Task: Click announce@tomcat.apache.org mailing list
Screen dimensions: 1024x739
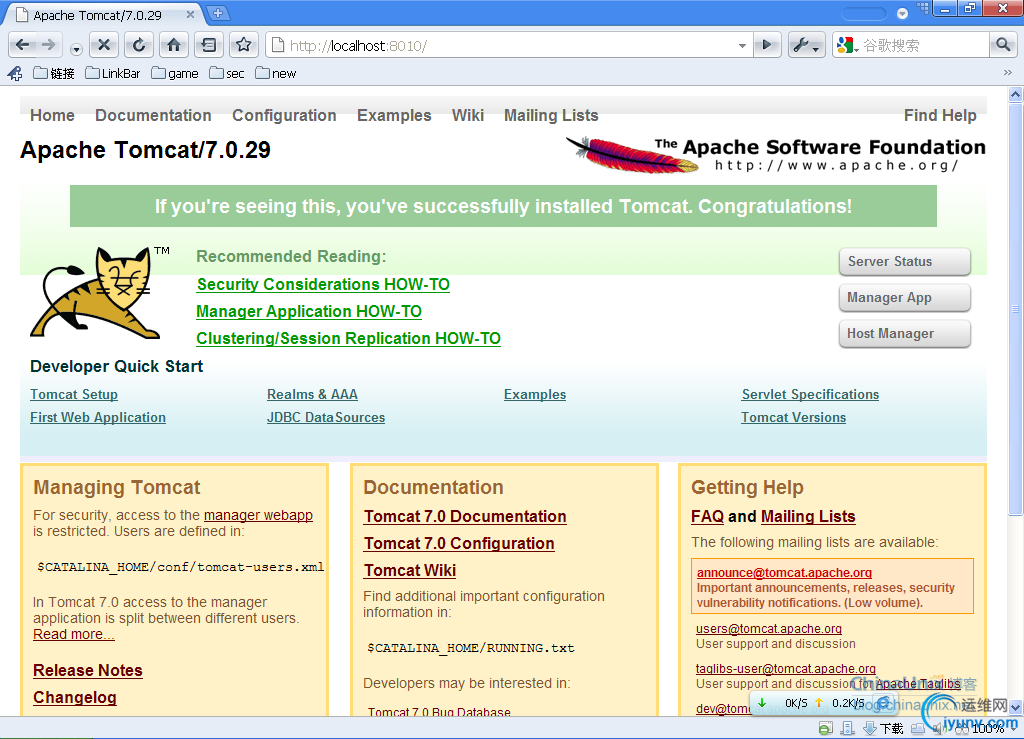Action: point(784,573)
